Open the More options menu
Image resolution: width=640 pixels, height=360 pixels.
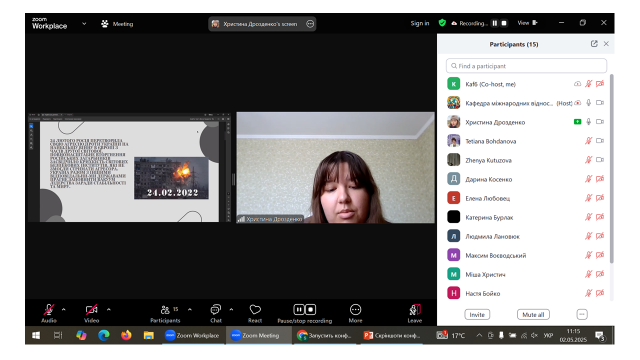pos(356,313)
